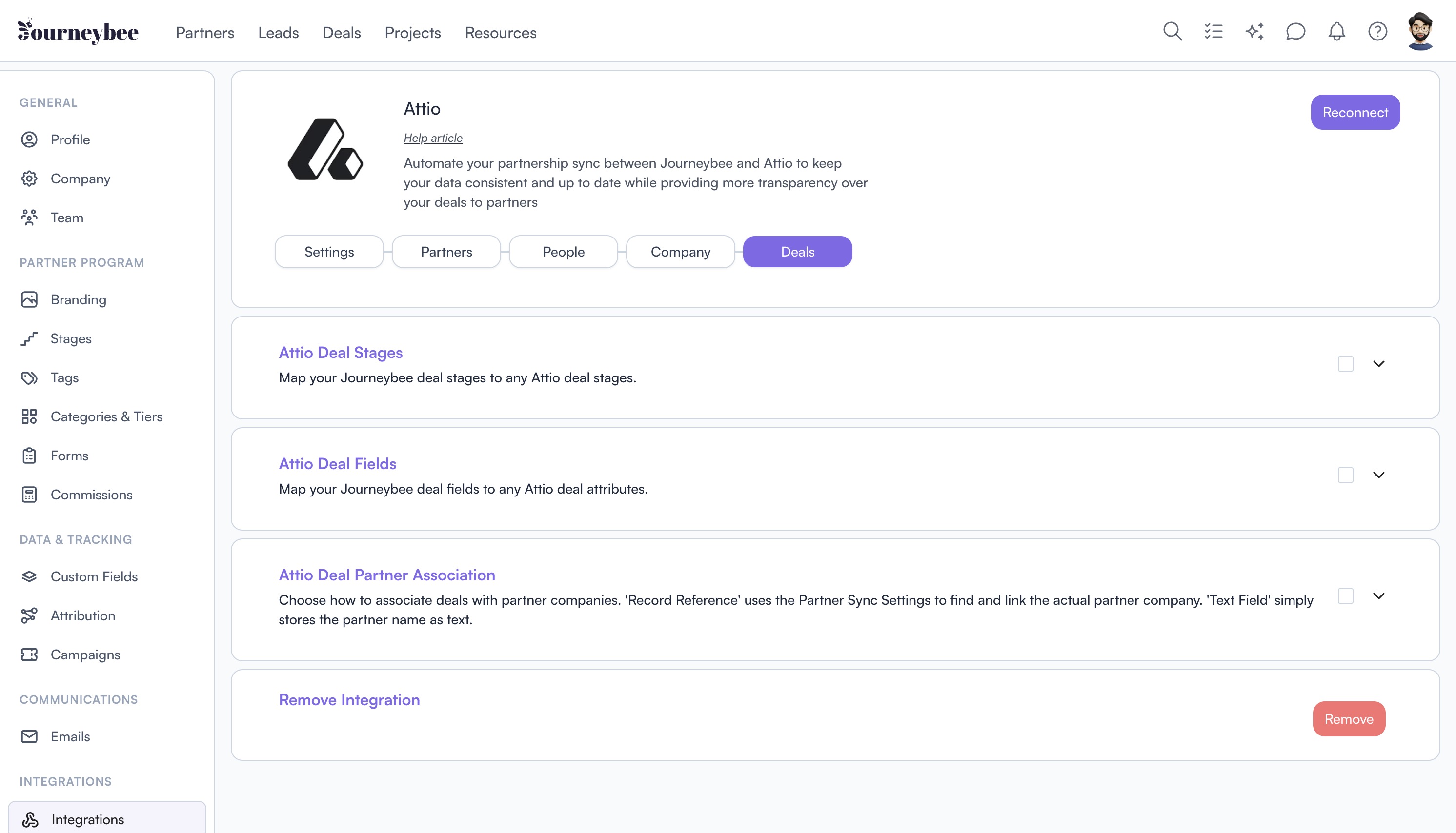Open the user profile avatar
Viewport: 1456px width, 833px height.
click(x=1420, y=32)
